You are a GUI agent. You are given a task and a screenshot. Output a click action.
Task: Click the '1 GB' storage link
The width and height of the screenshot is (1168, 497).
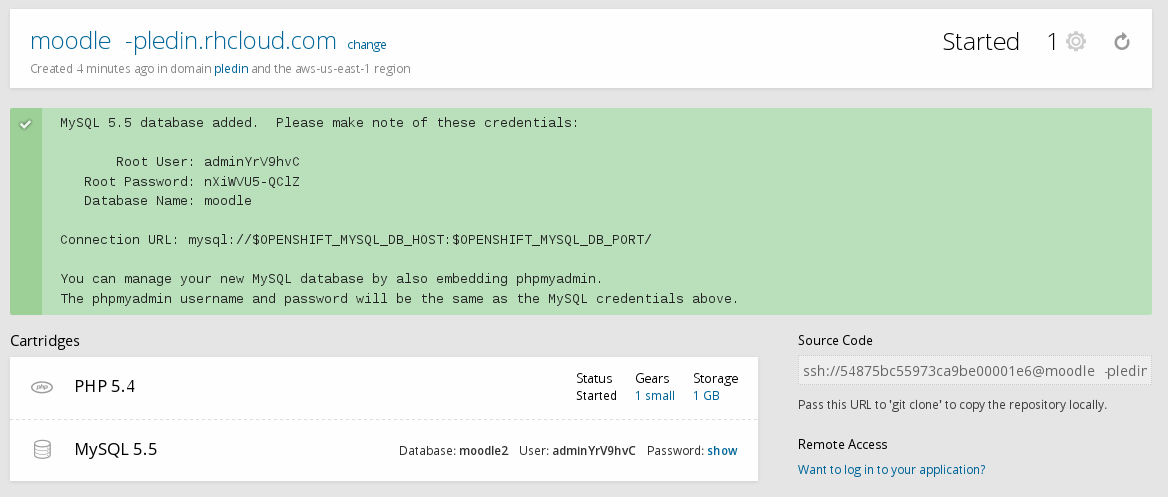[x=706, y=396]
